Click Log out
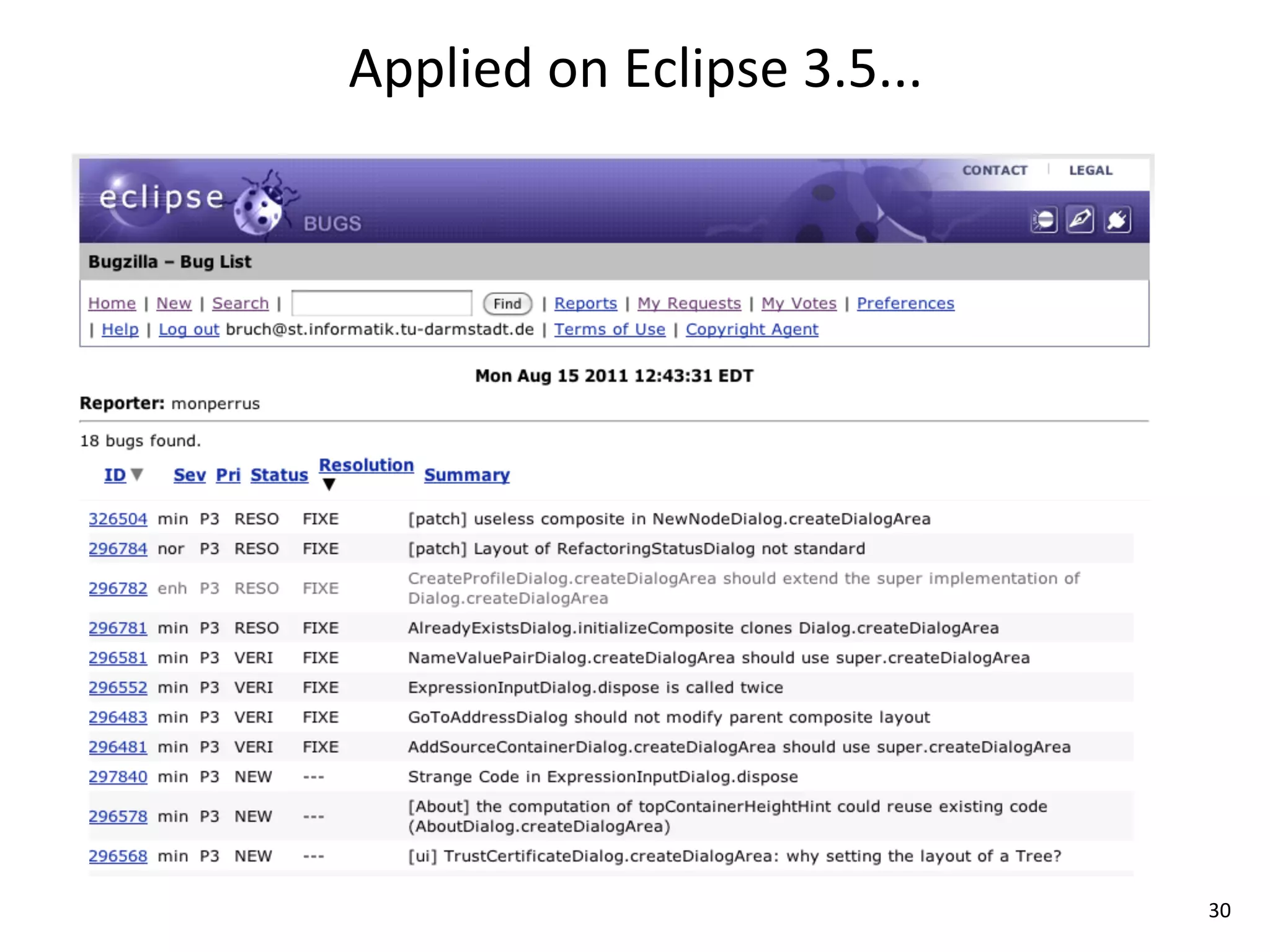The width and height of the screenshot is (1270, 952). click(189, 329)
